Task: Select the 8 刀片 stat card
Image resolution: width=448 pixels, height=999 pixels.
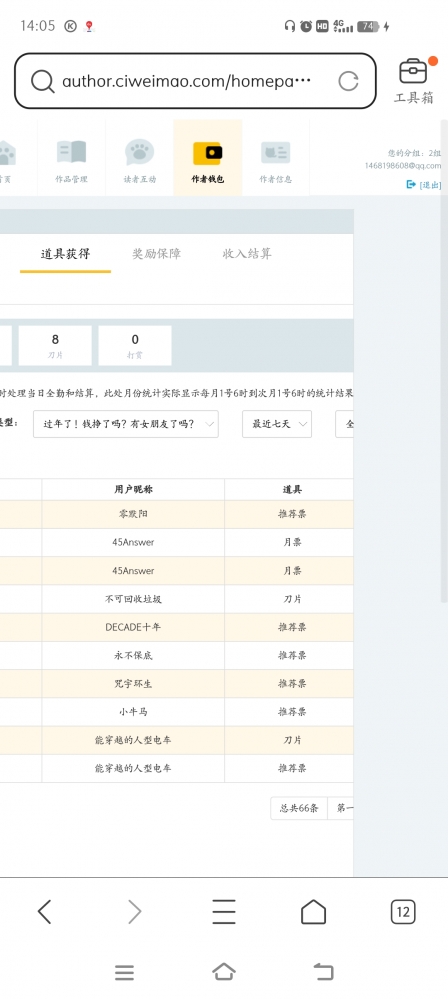Action: 55,345
